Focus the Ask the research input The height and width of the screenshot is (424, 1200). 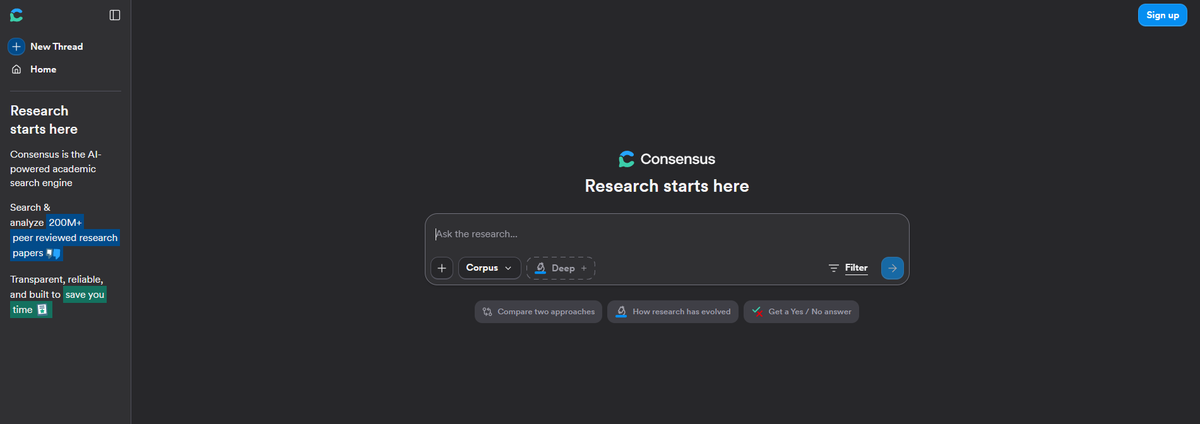pyautogui.click(x=666, y=234)
